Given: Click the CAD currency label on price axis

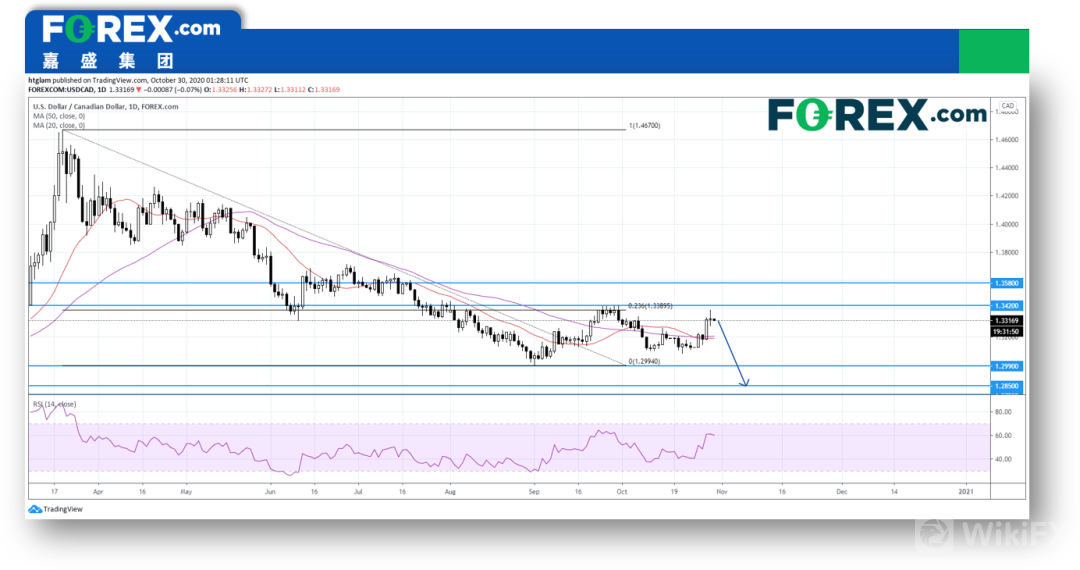Looking at the screenshot, I should (x=1008, y=105).
